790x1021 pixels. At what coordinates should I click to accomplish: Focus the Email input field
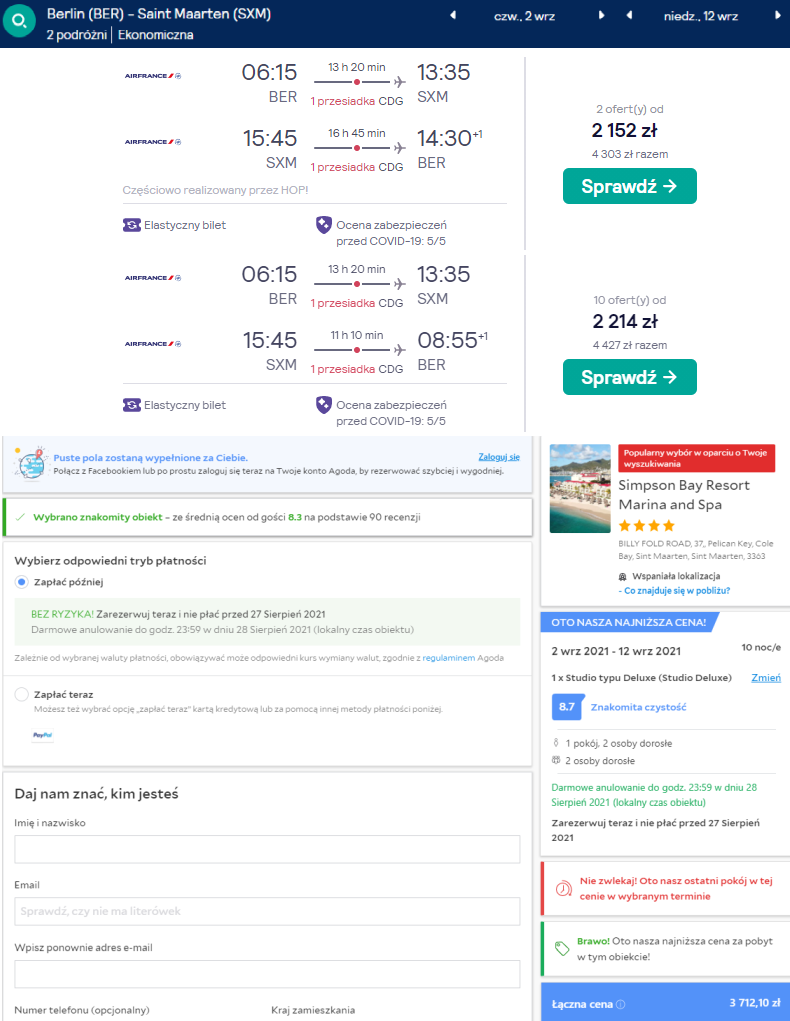point(267,911)
